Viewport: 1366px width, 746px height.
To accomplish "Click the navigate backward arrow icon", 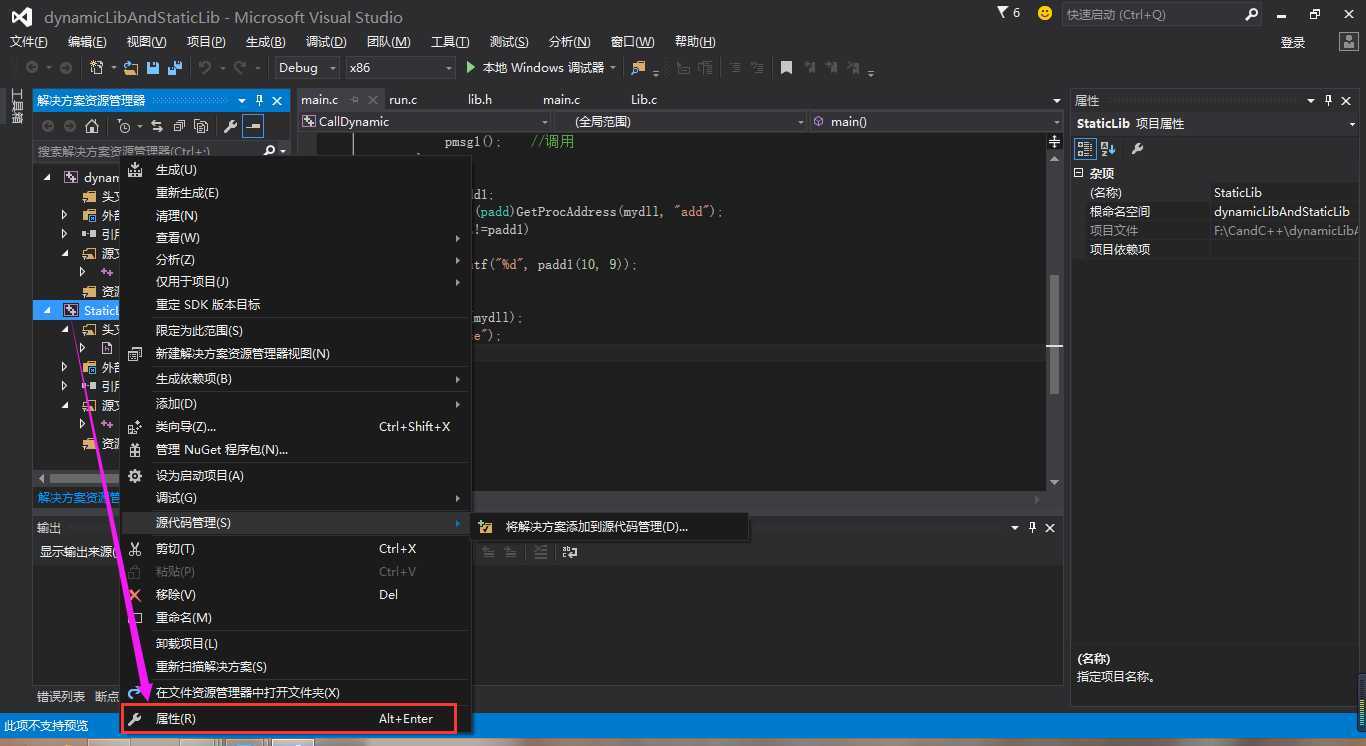I will coord(33,68).
